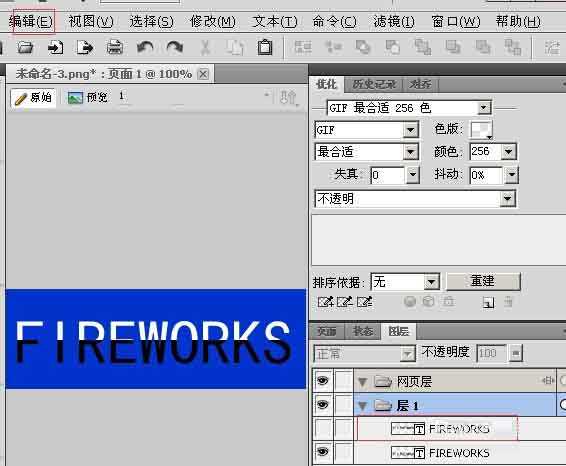
Task: Open the 失真 loss value dropdown arrow
Action: pyautogui.click(x=413, y=175)
